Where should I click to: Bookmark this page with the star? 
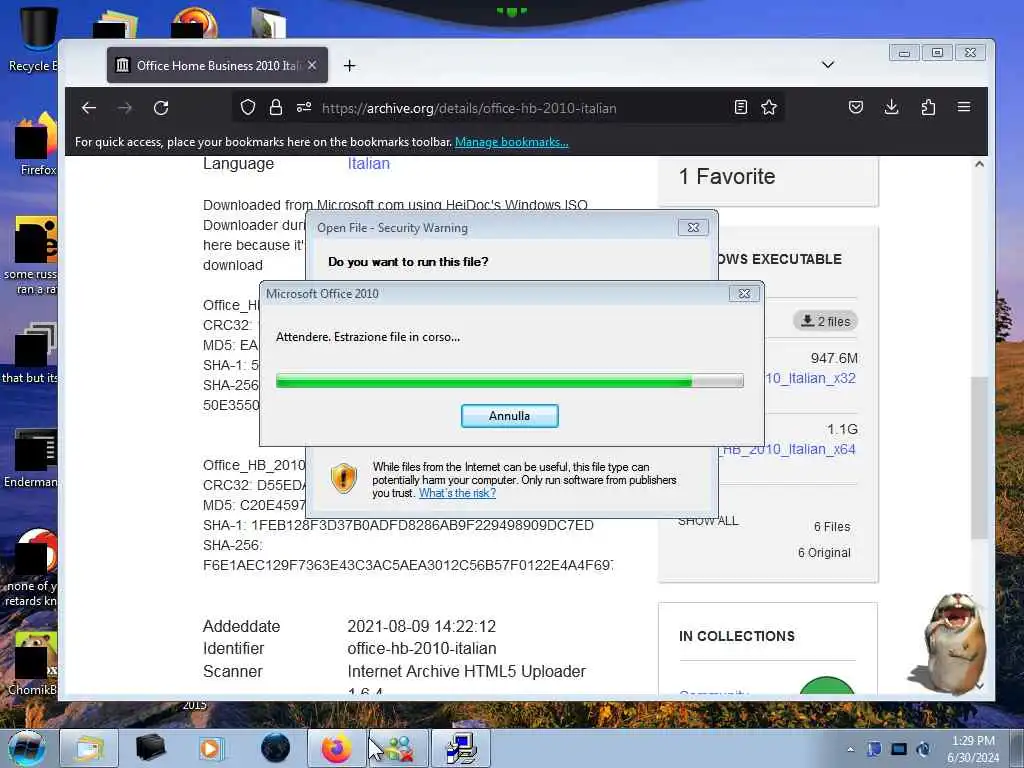pos(769,108)
